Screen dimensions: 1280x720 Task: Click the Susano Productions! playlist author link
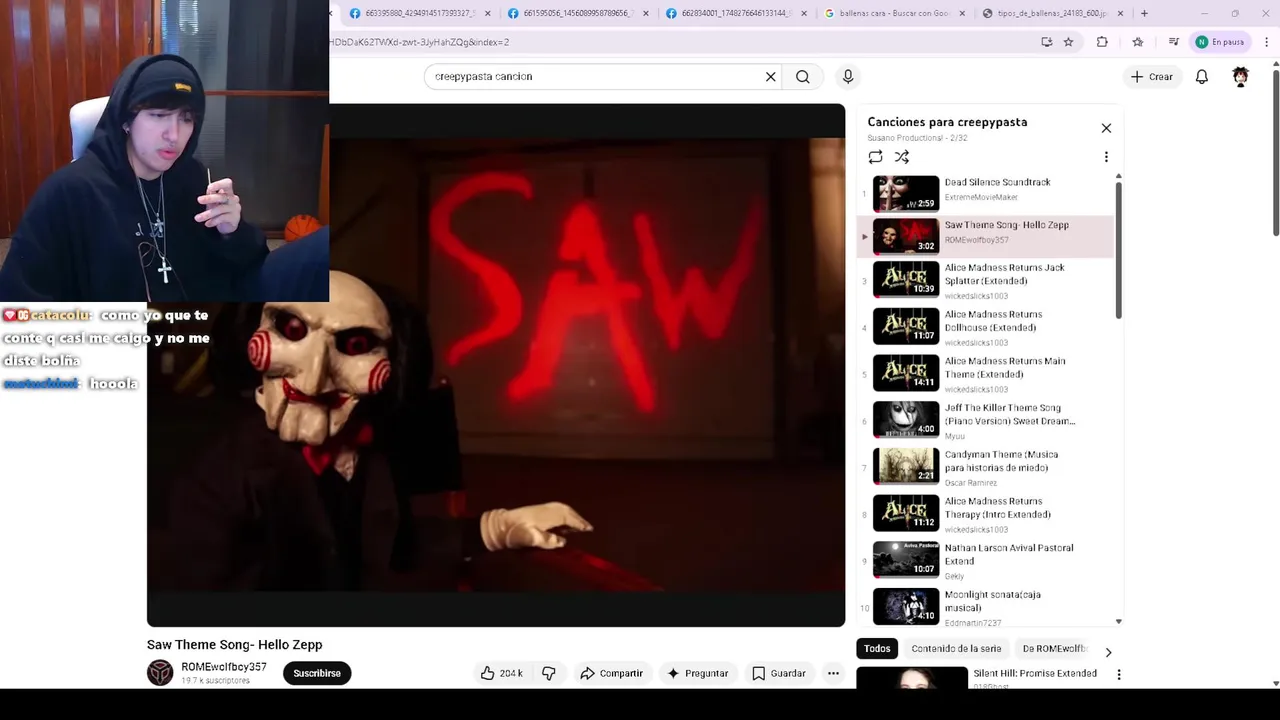pyautogui.click(x=904, y=138)
